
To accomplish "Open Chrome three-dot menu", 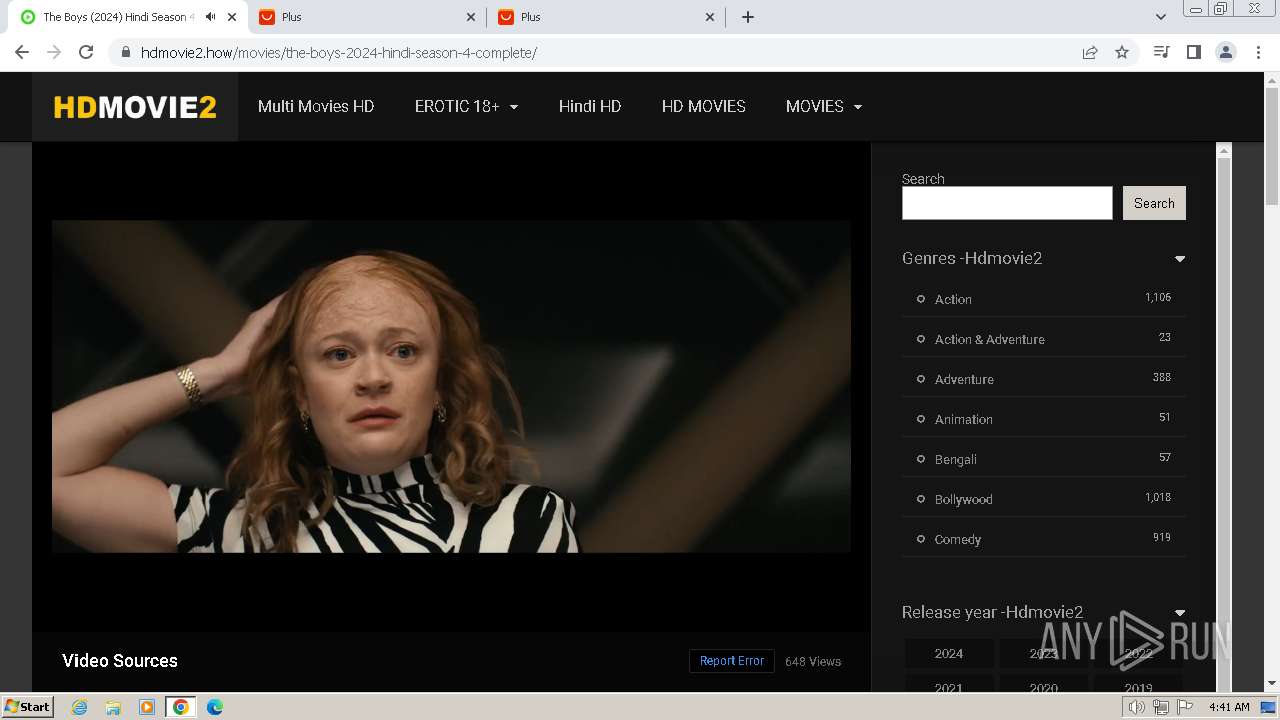I will pos(1258,52).
